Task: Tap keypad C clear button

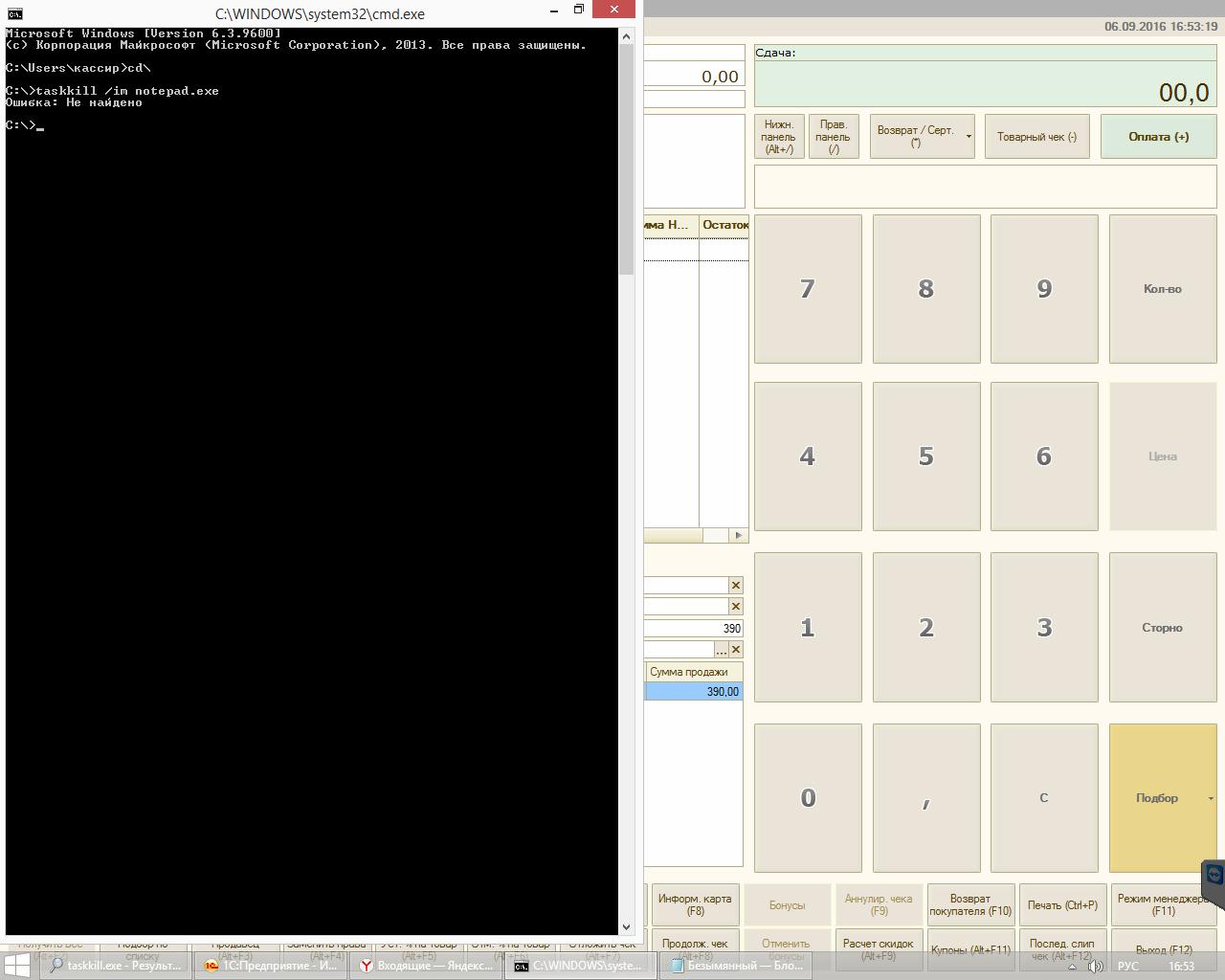Action: click(x=1044, y=798)
